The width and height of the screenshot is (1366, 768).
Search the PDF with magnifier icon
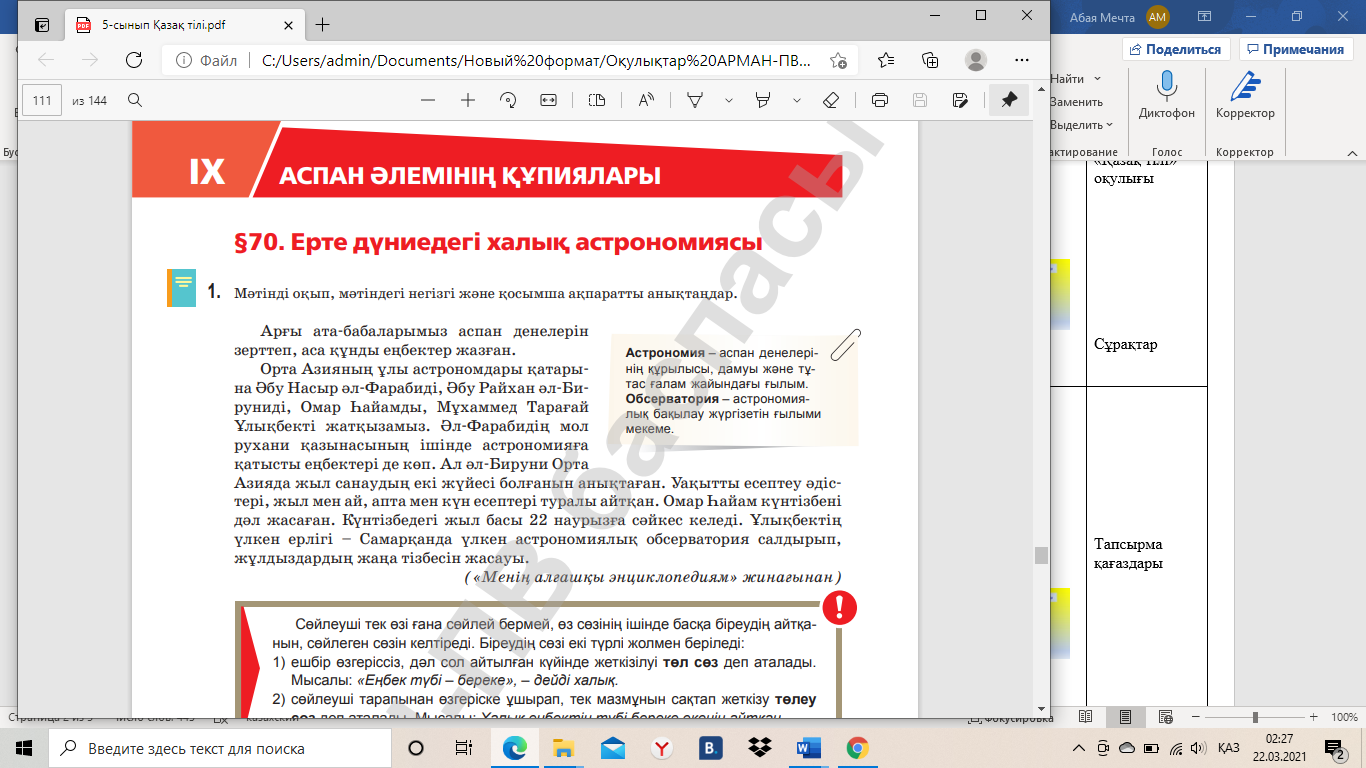click(x=135, y=100)
